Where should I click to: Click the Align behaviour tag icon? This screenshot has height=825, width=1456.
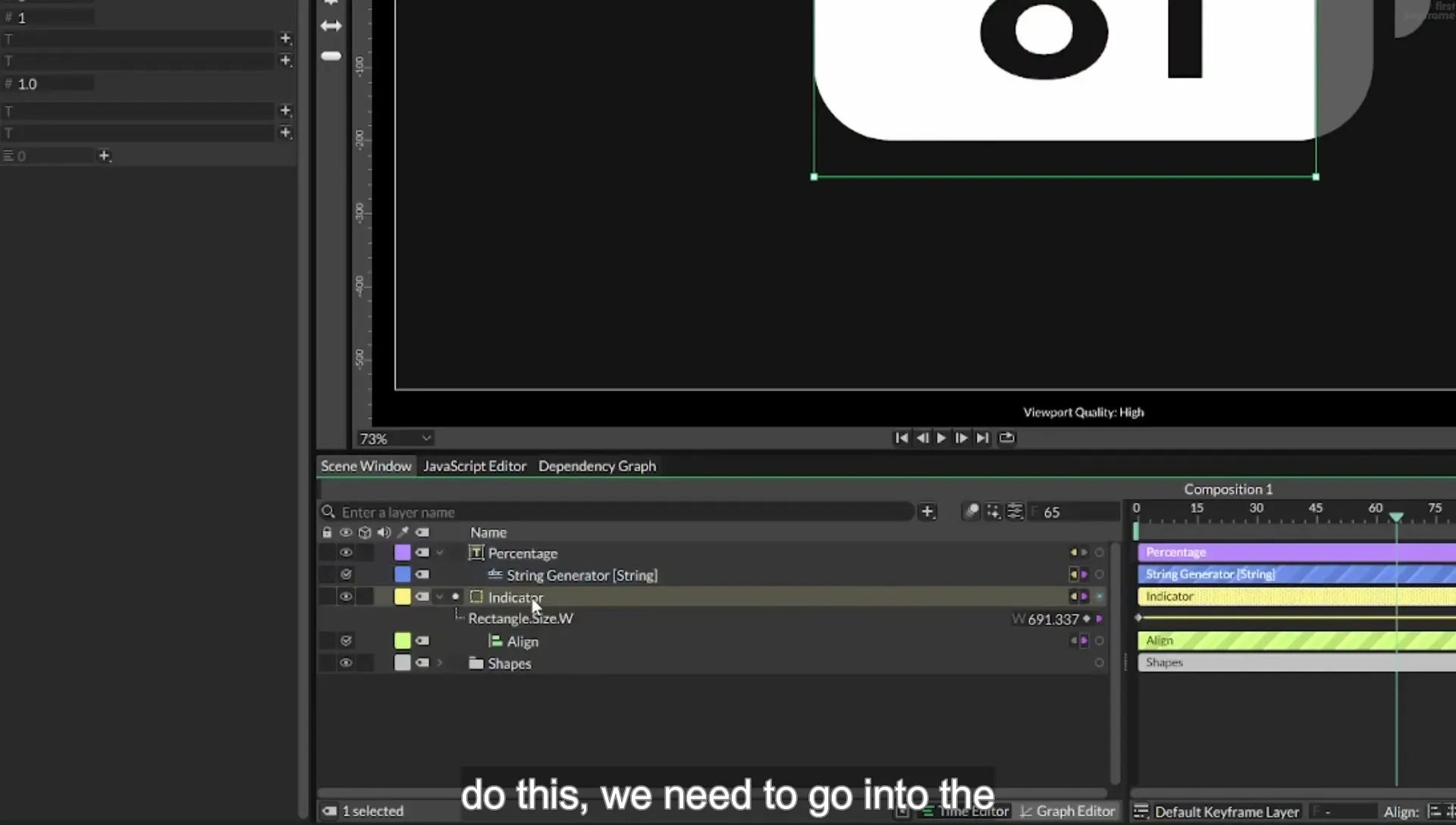click(x=422, y=641)
